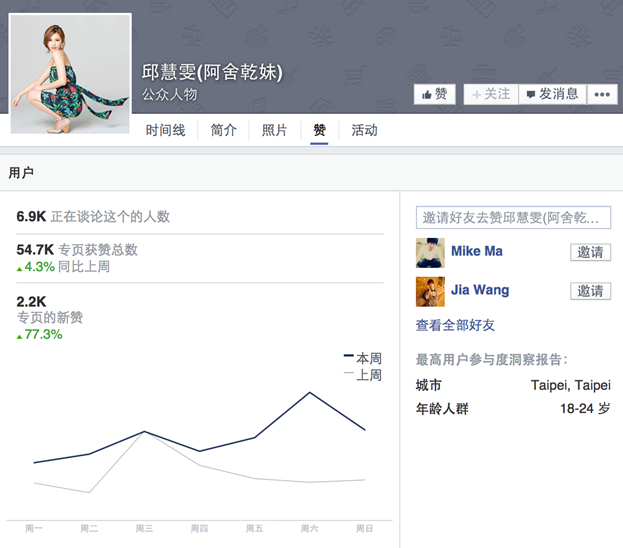Click the 发消息 (Message) button
The width and height of the screenshot is (623, 548).
click(x=552, y=94)
